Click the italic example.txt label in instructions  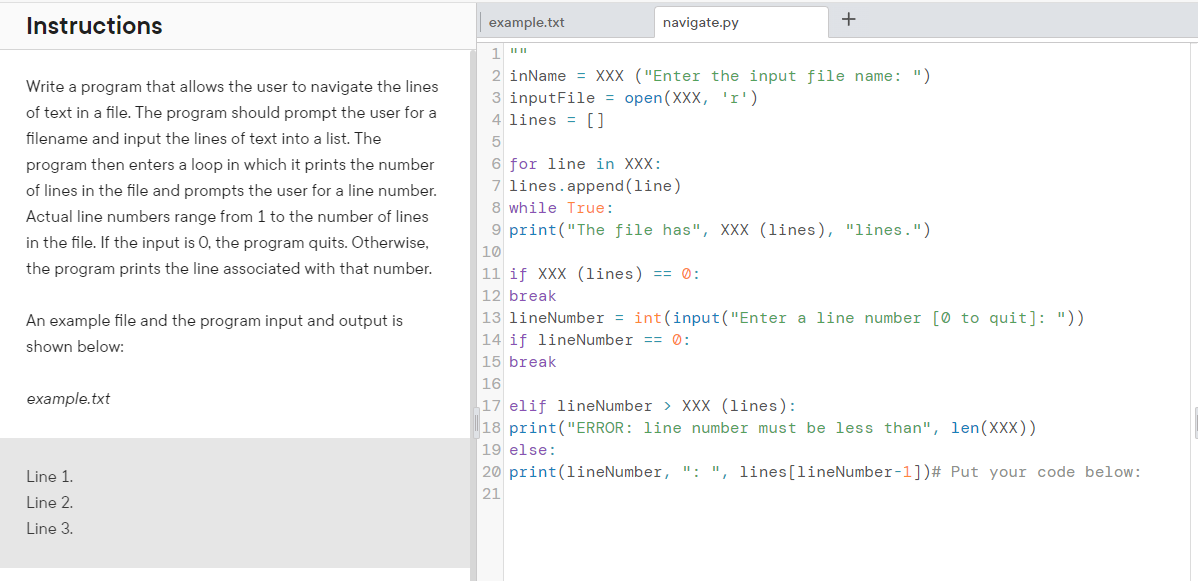68,399
